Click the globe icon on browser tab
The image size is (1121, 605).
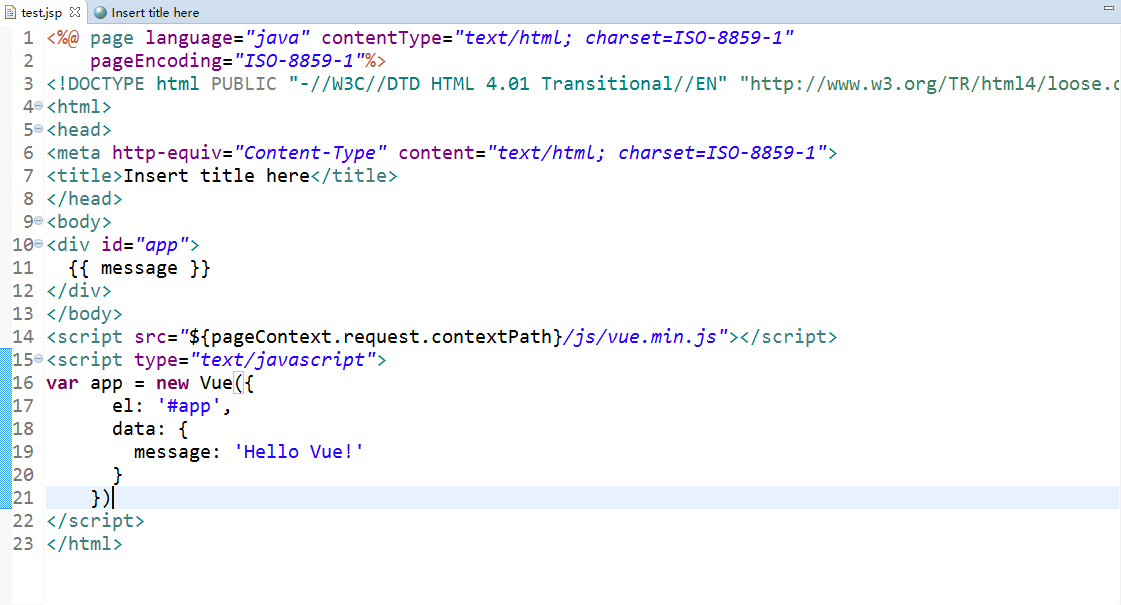point(101,12)
